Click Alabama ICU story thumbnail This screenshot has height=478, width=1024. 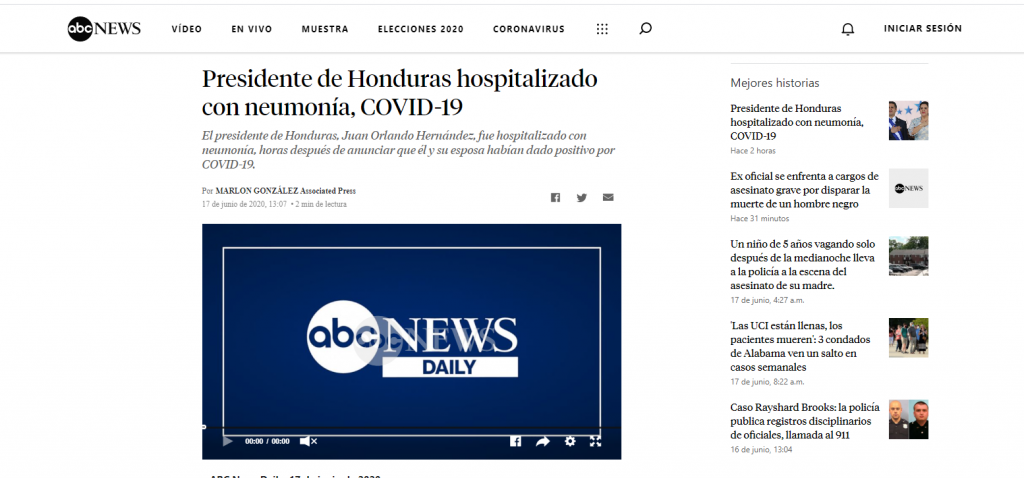pos(908,338)
